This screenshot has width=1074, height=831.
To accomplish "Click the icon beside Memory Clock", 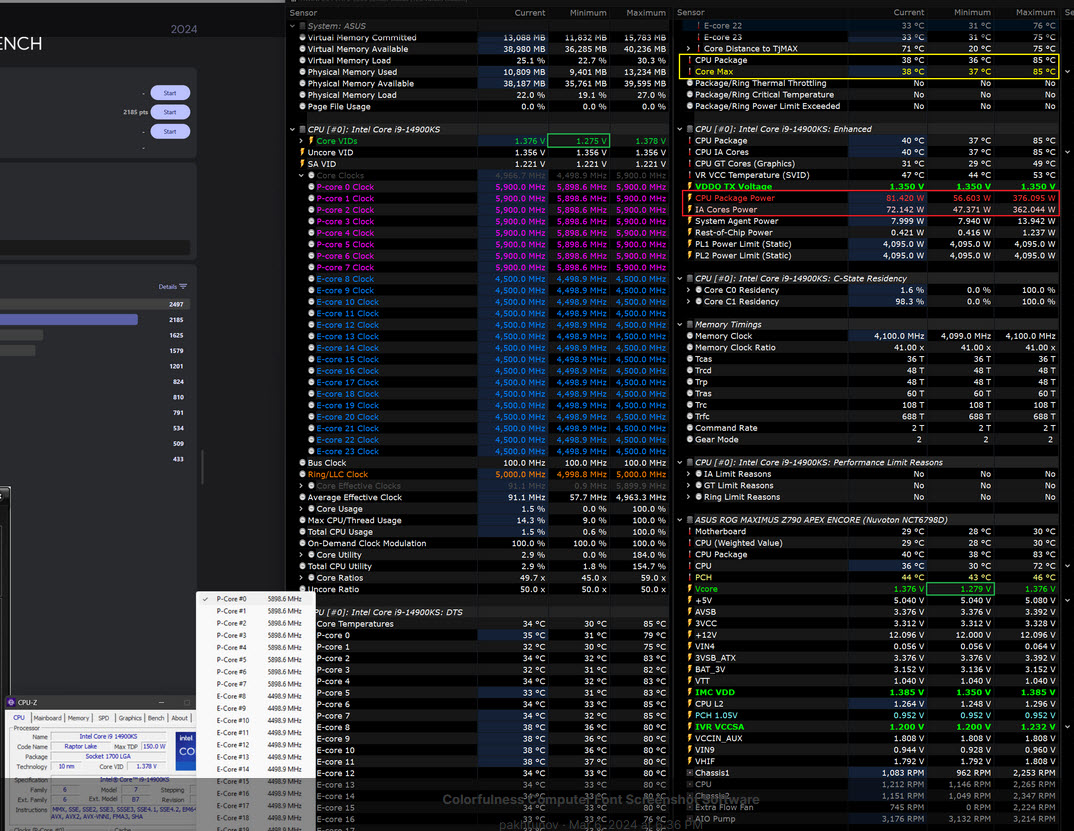I will point(690,336).
